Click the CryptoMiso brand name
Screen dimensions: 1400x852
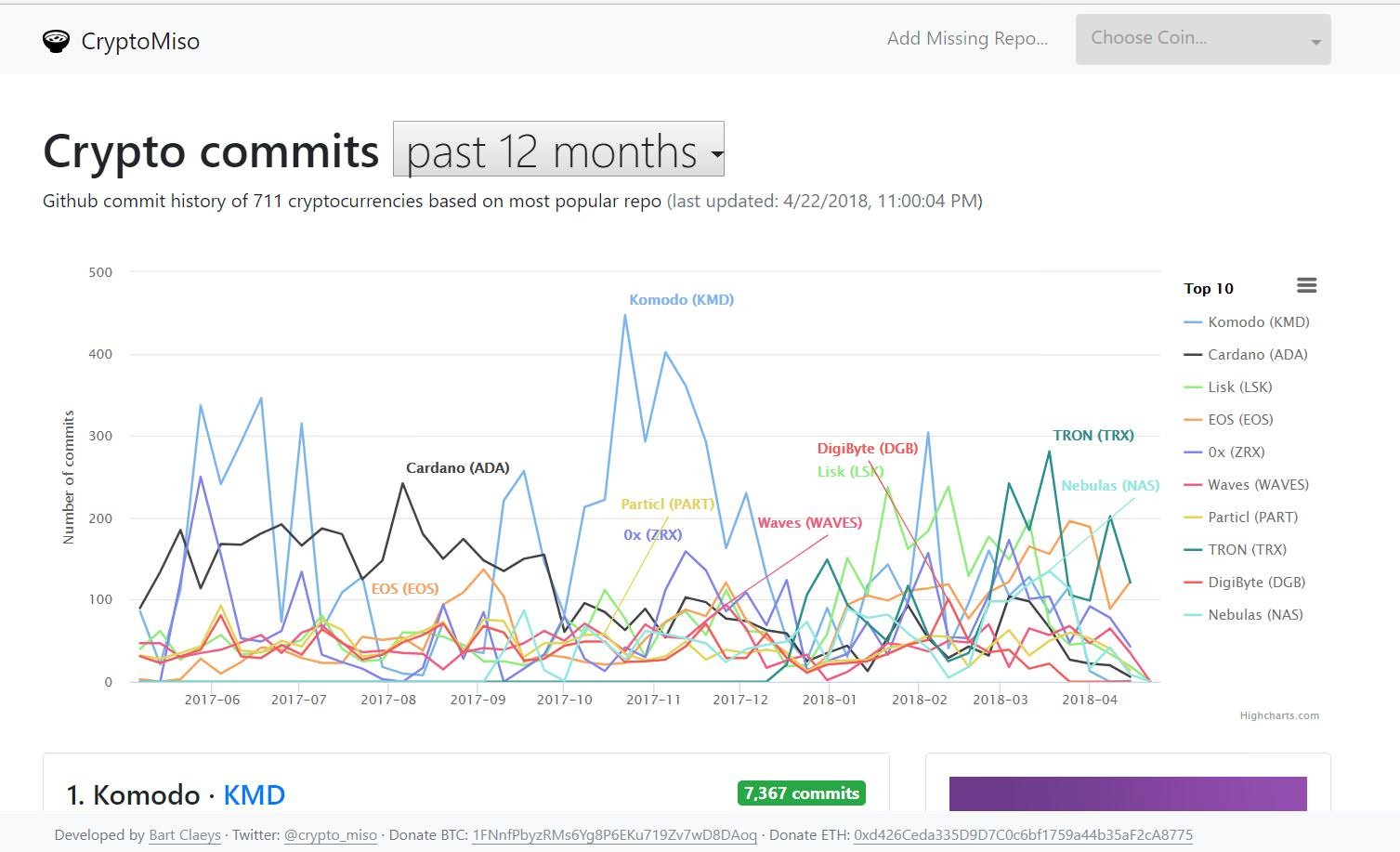point(140,41)
